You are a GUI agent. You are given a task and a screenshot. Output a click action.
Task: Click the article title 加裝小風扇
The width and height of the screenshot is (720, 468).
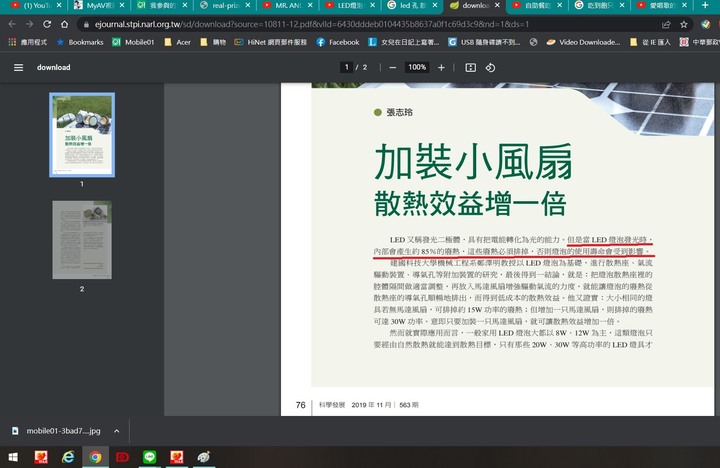(473, 162)
